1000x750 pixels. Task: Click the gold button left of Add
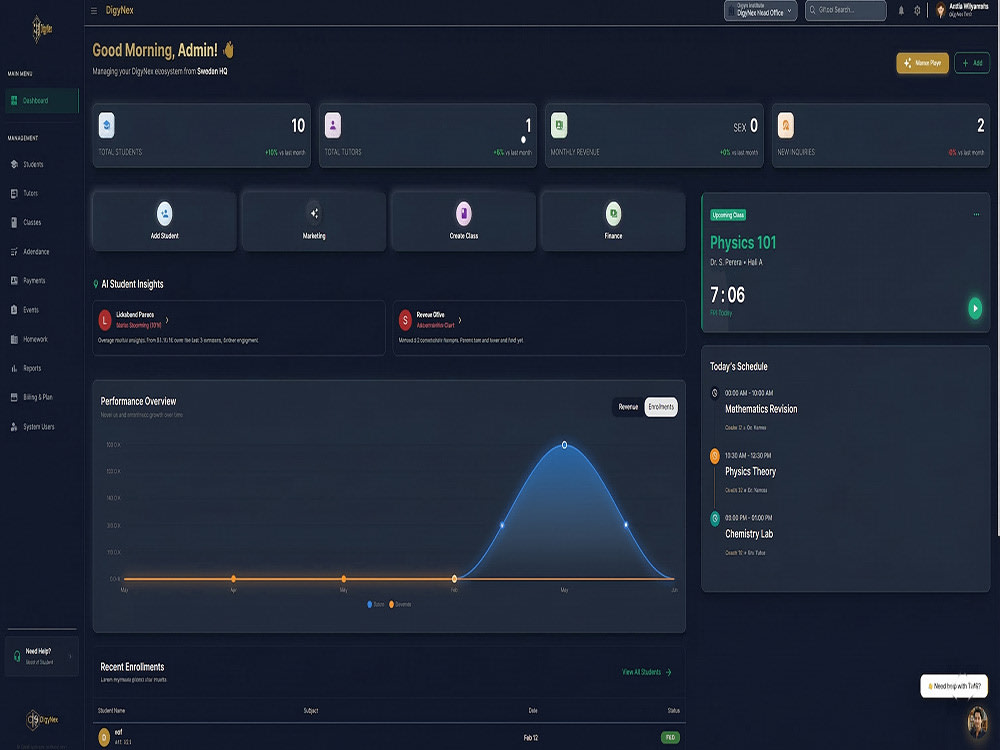[922, 62]
